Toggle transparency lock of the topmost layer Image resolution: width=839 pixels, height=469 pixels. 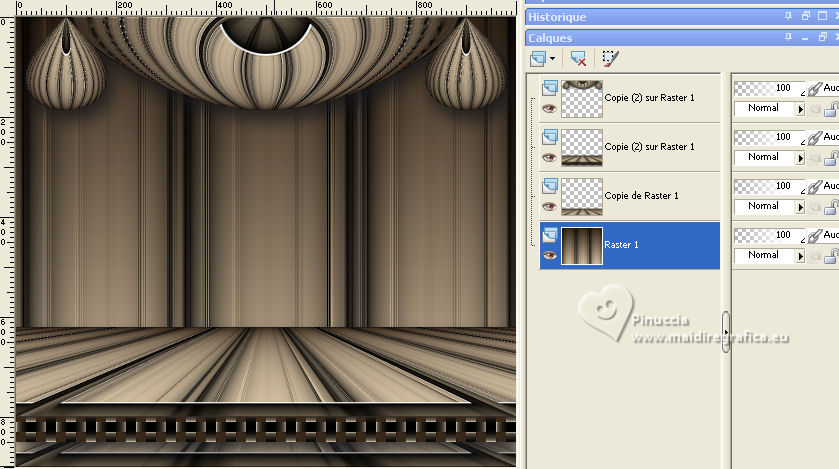831,110
